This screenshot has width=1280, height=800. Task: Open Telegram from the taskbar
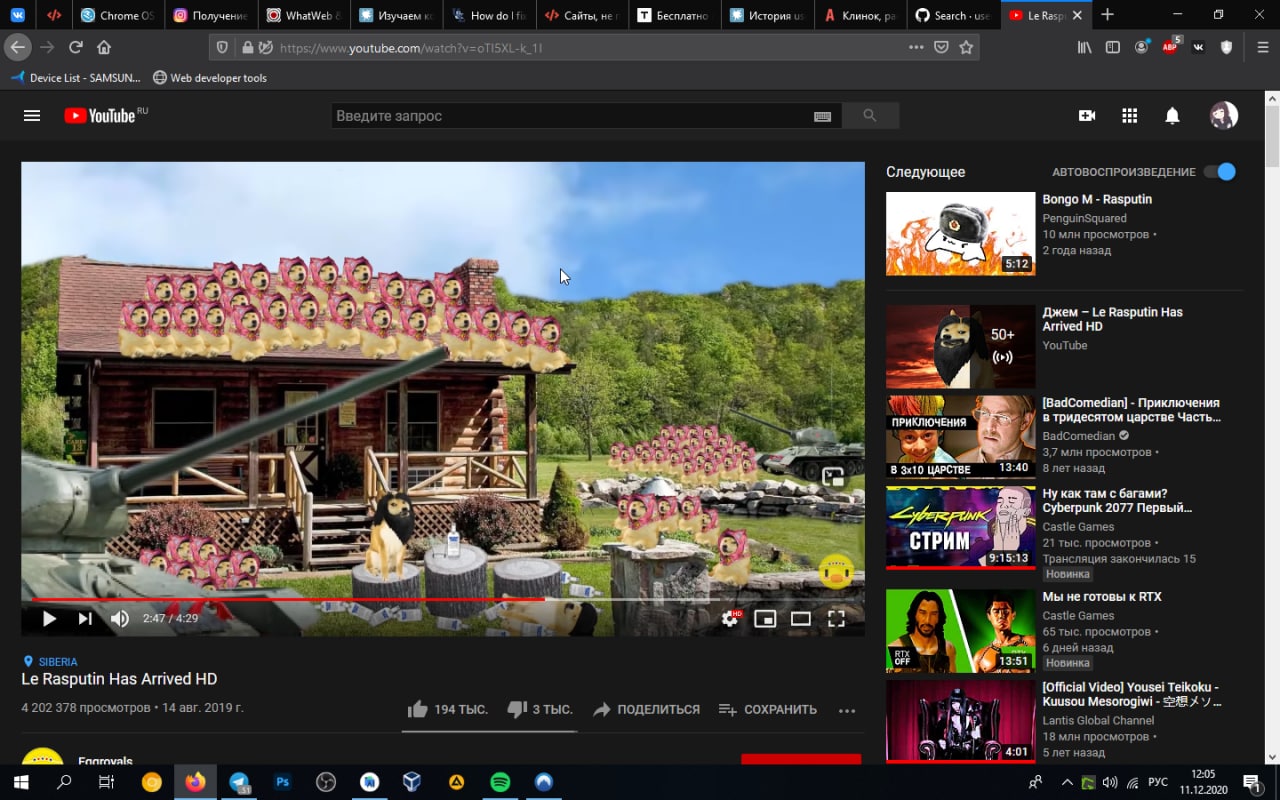pos(238,782)
